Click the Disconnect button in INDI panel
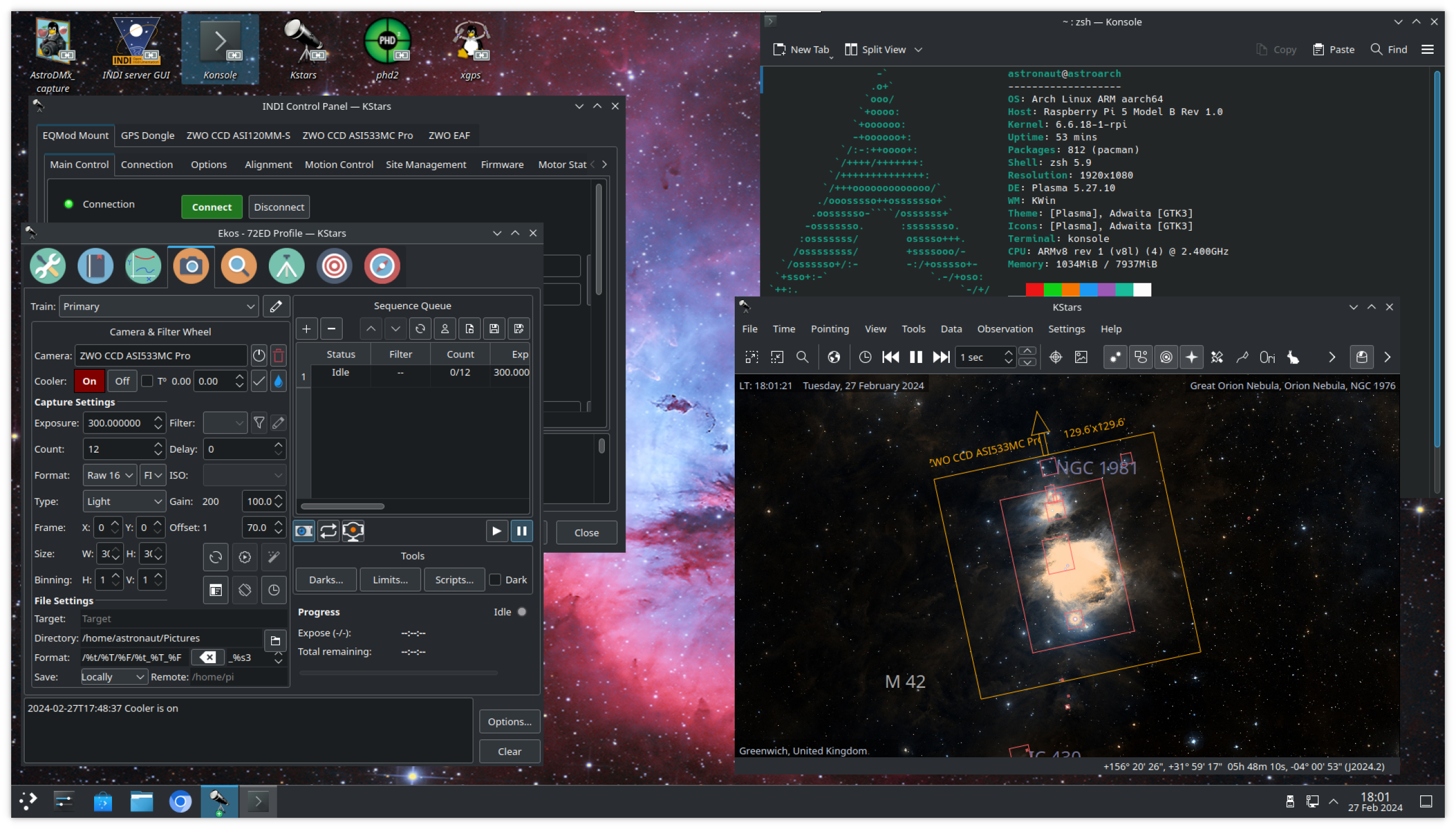The height and width of the screenshot is (829, 1456). (x=278, y=207)
